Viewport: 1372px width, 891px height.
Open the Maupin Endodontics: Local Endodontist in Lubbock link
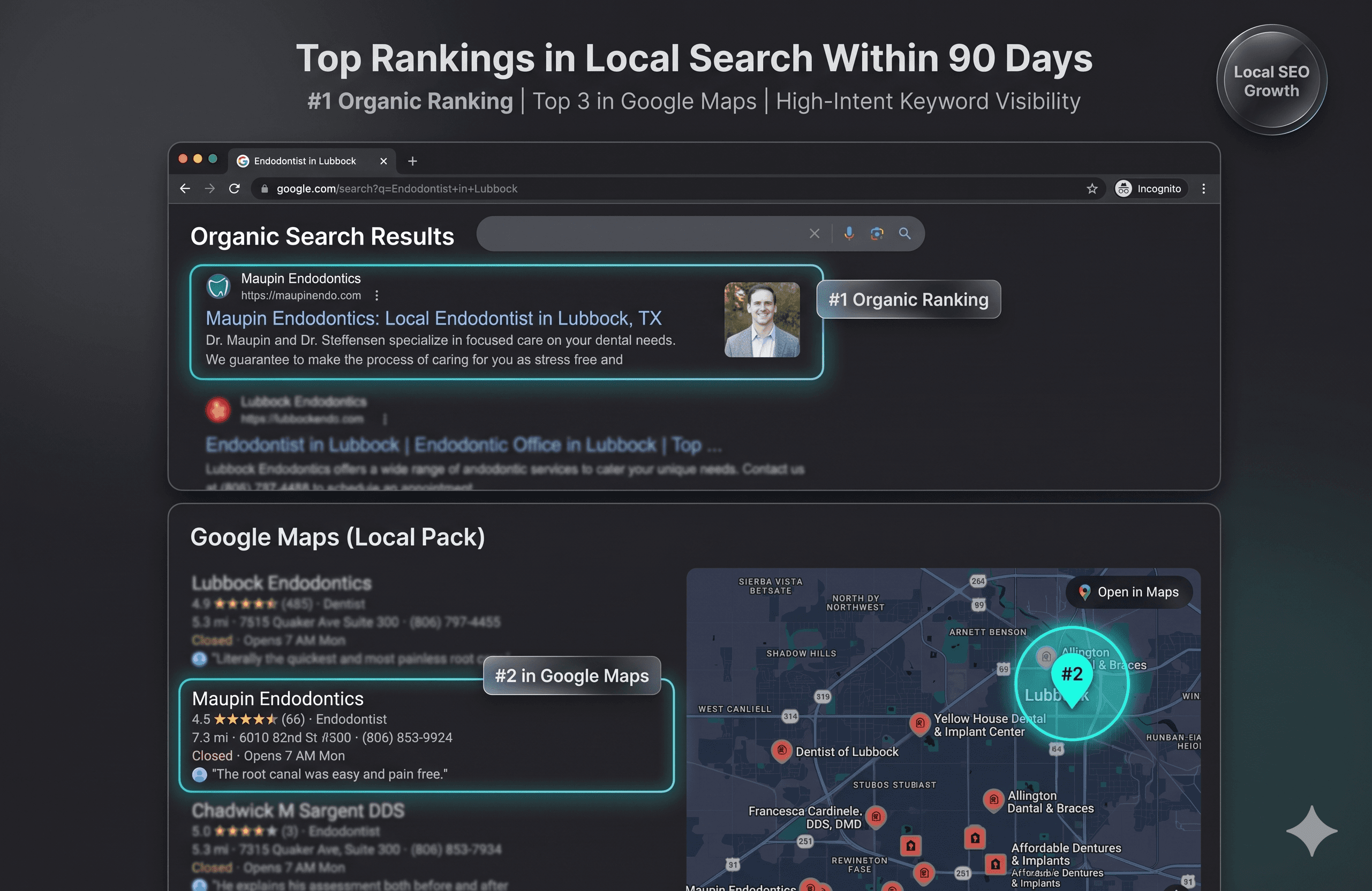434,318
